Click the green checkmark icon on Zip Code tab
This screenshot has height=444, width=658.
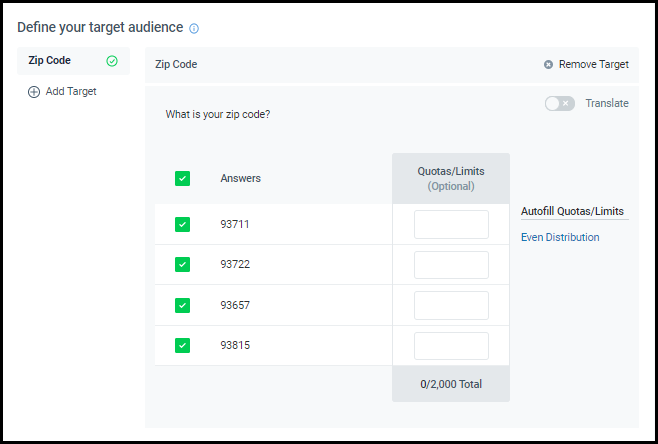(x=112, y=61)
